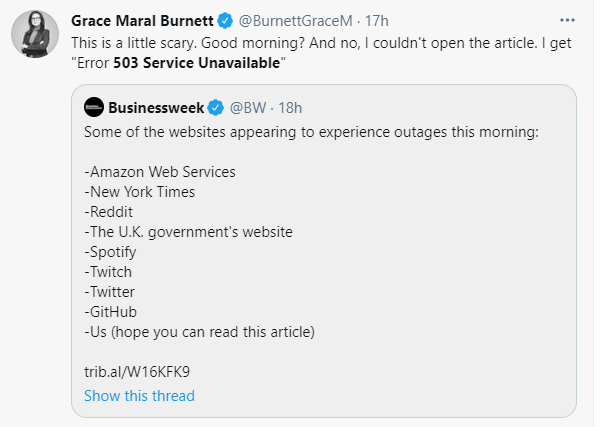This screenshot has height=427, width=606.
Task: Click the -Amazon Web Services line
Action: [x=160, y=172]
